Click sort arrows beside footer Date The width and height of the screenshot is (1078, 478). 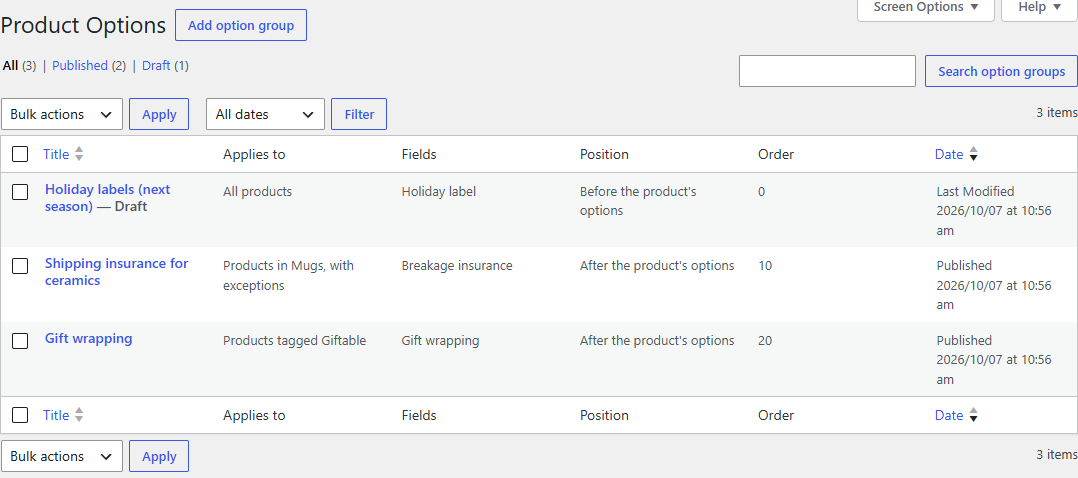point(973,415)
